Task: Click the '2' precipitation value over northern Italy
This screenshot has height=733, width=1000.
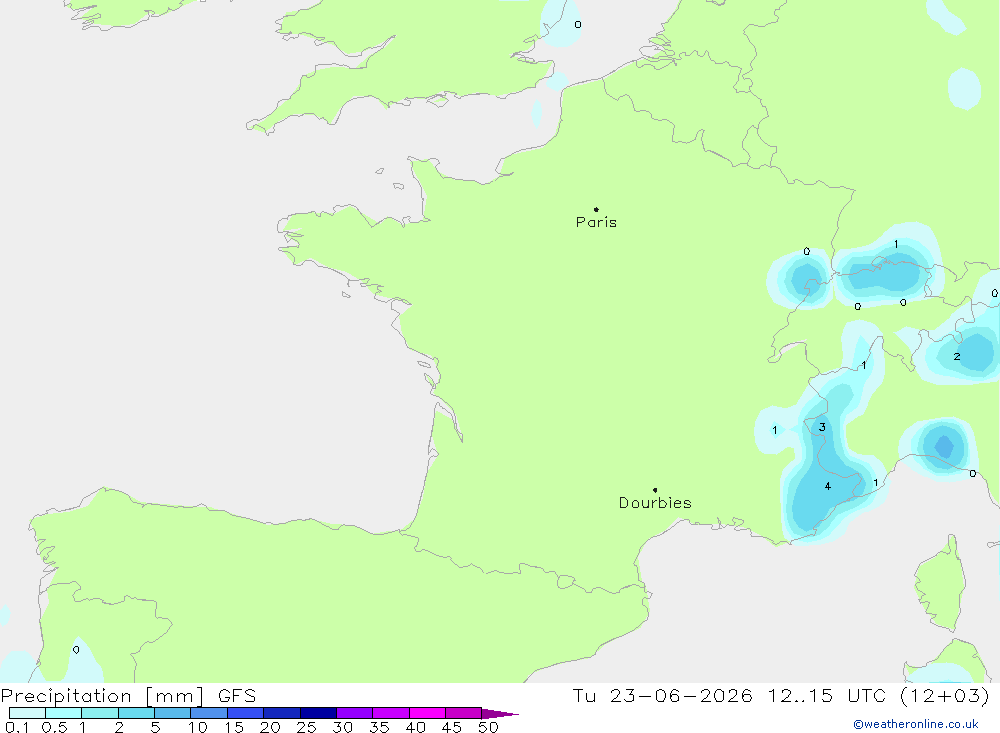Action: point(956,357)
